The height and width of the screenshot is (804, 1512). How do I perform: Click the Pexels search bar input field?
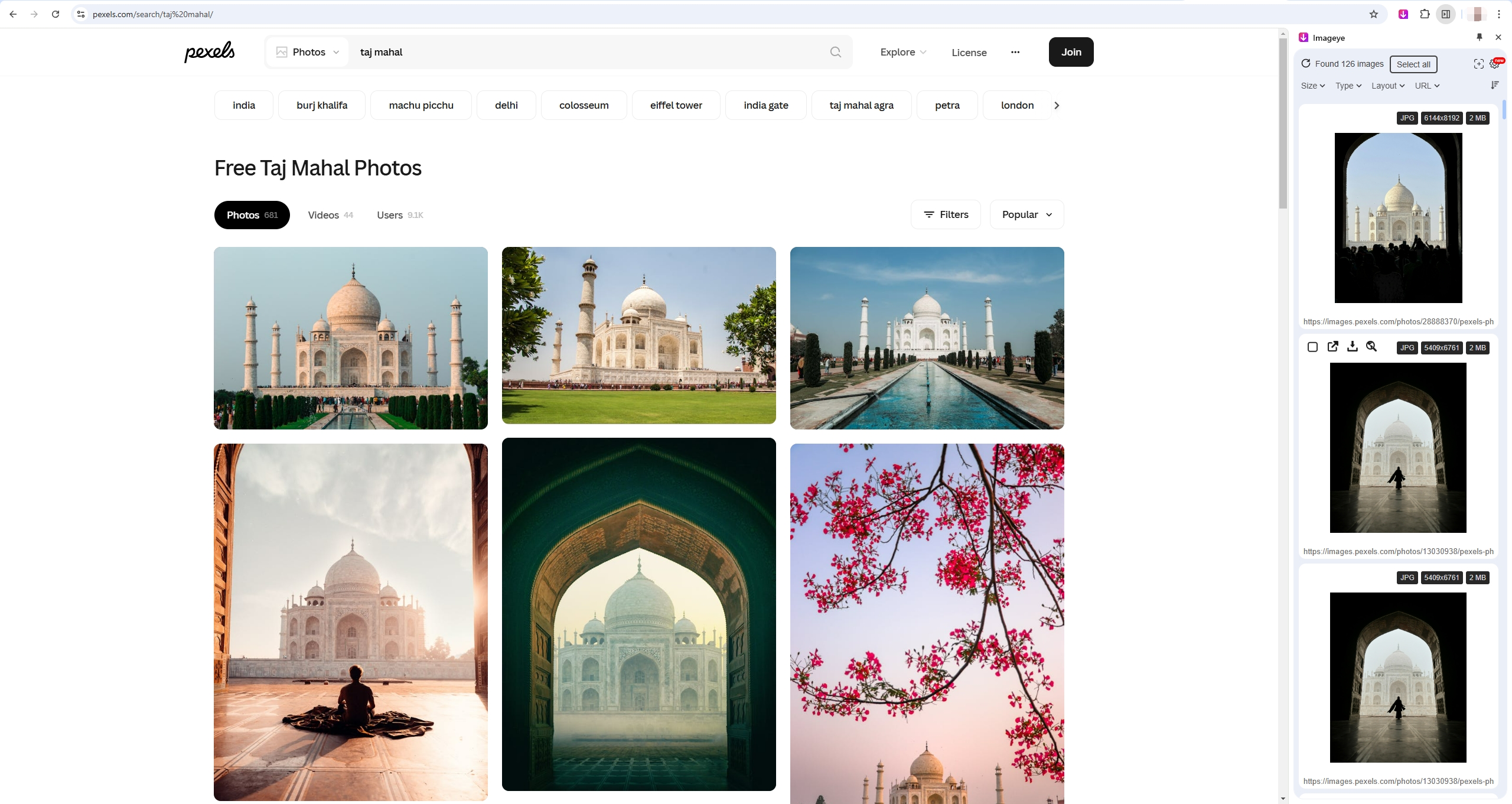pyautogui.click(x=591, y=51)
